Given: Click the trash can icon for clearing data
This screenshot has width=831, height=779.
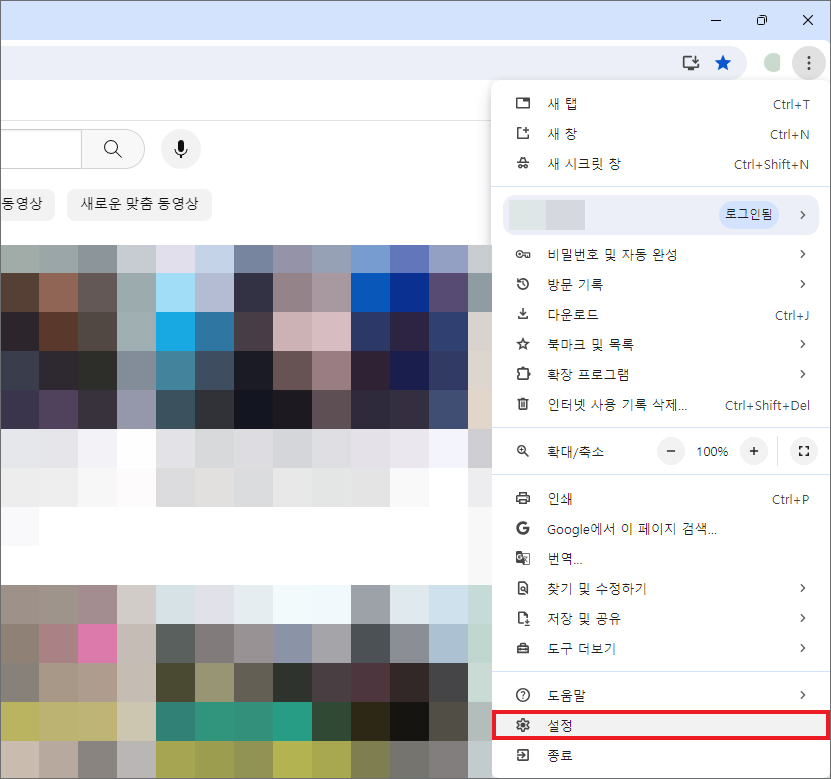Looking at the screenshot, I should click(x=523, y=404).
